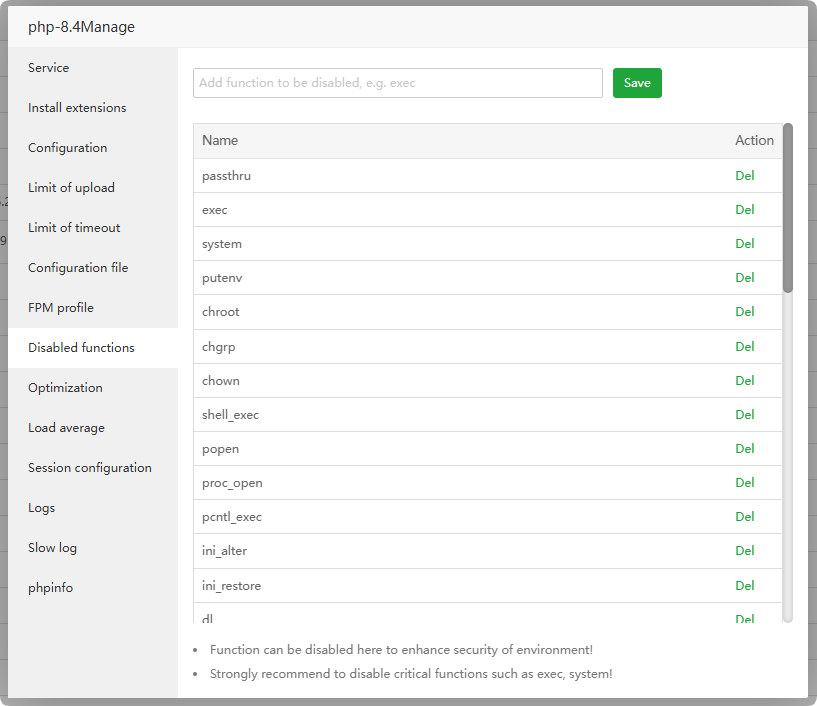817x706 pixels.
Task: Click Del next to shell_exec
Action: coord(744,415)
